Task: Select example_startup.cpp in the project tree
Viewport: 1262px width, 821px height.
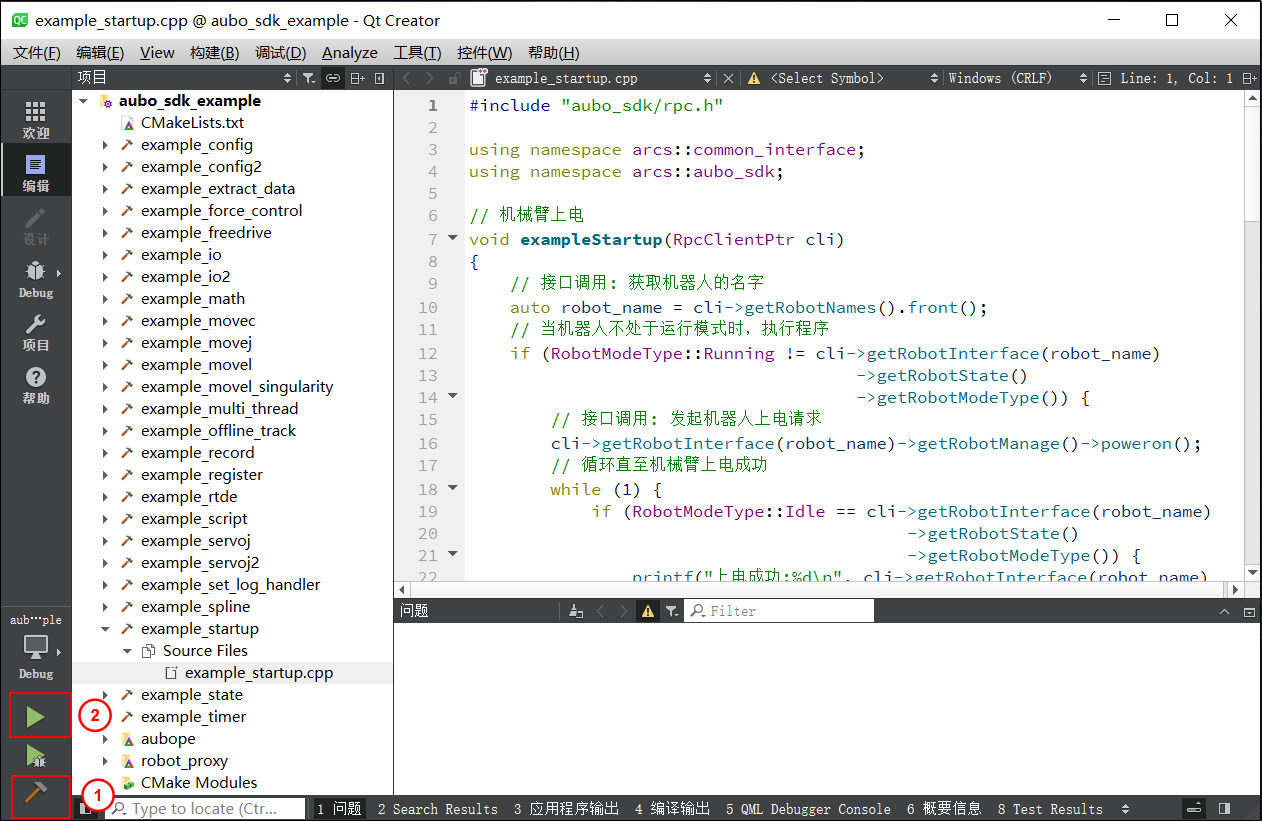Action: [x=259, y=673]
